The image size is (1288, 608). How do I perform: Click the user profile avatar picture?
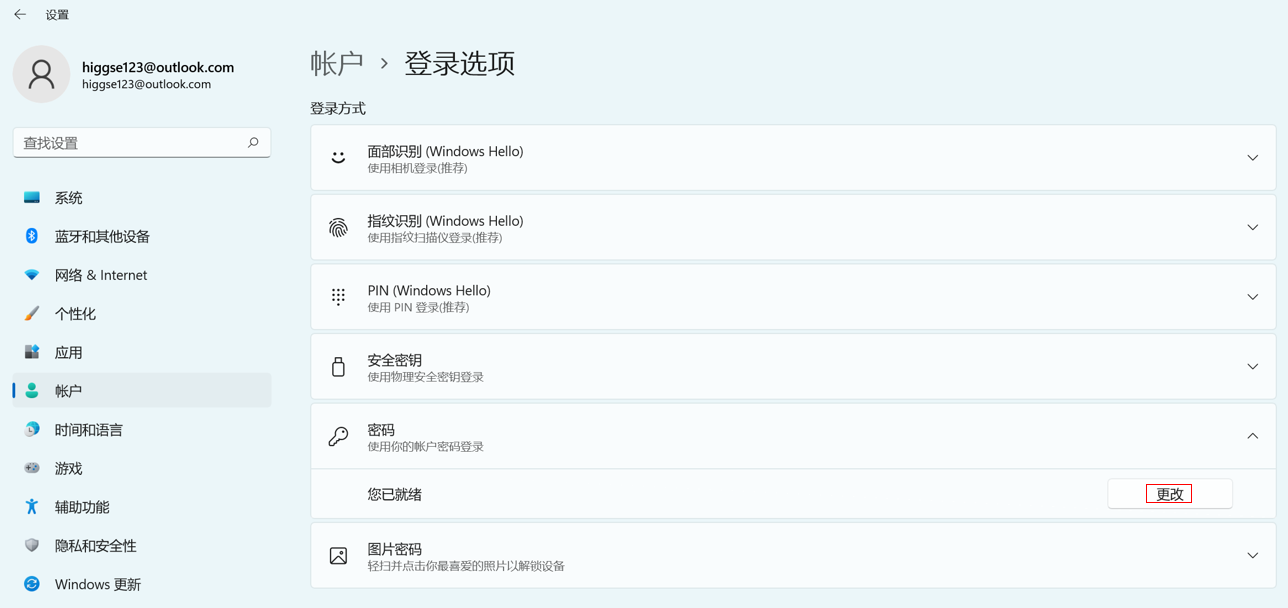[41, 74]
